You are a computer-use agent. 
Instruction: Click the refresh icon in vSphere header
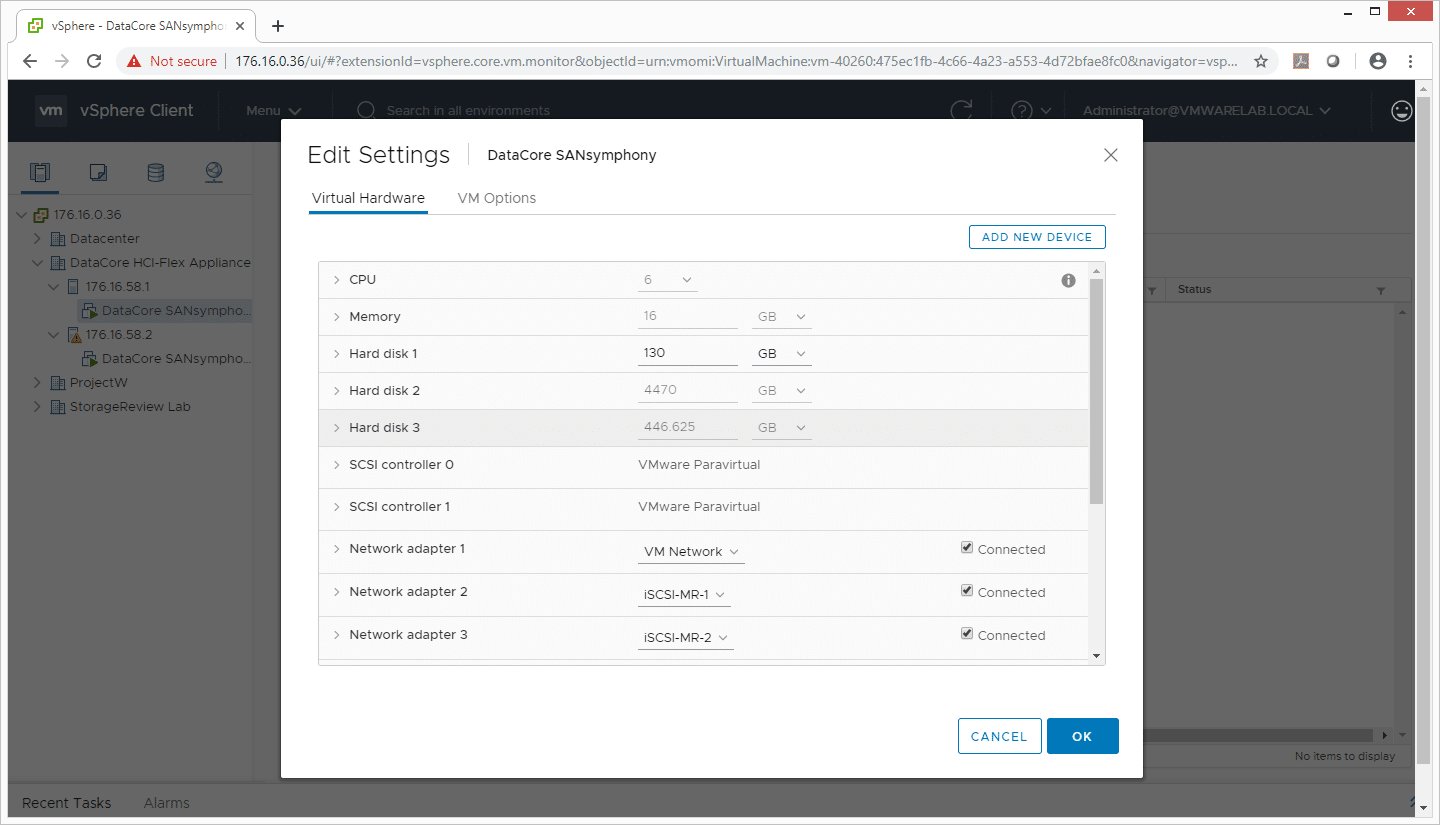(961, 110)
